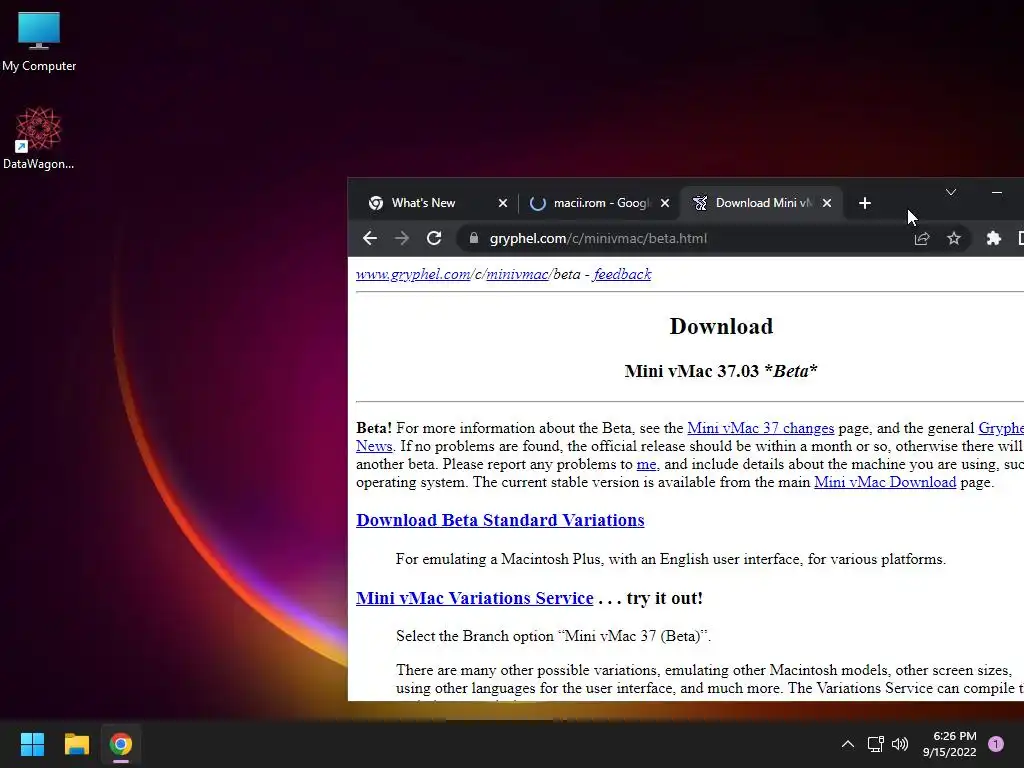Open the volume tray icon
Image resolution: width=1024 pixels, height=768 pixels.
coord(900,744)
